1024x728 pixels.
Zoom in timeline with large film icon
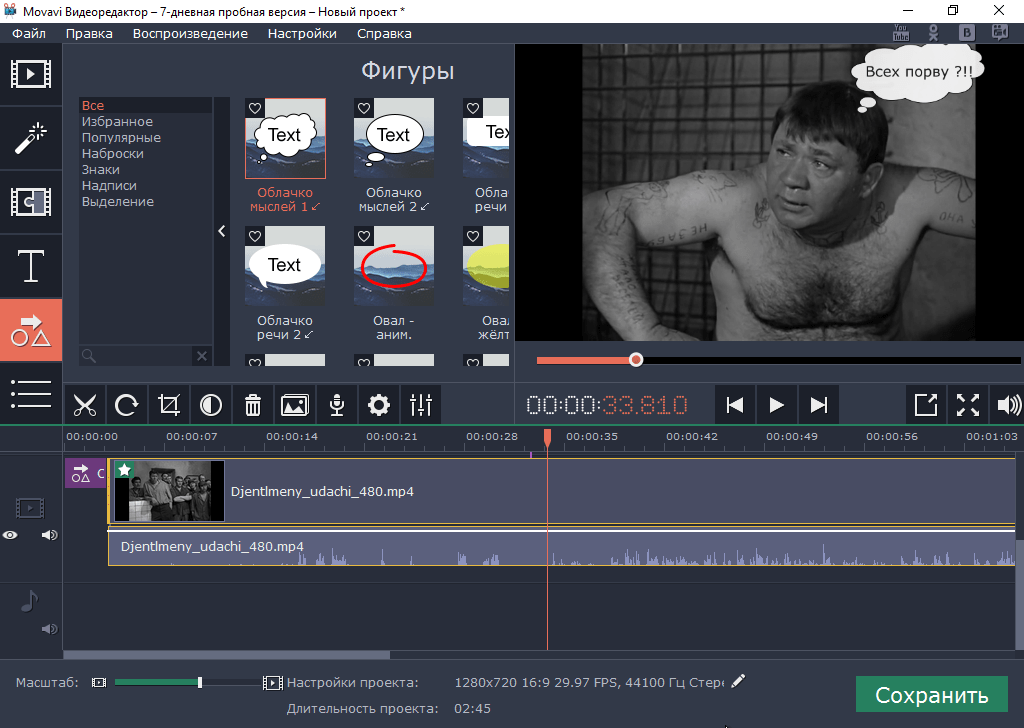[272, 683]
